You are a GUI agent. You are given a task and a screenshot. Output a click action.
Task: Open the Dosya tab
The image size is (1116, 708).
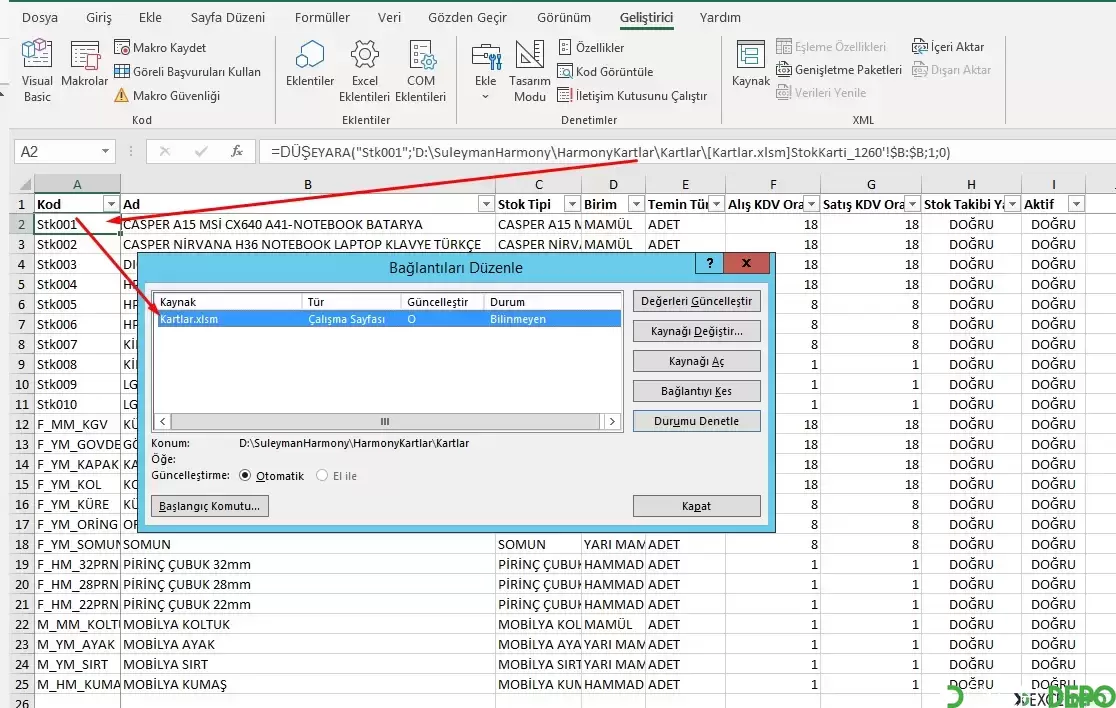tap(40, 17)
